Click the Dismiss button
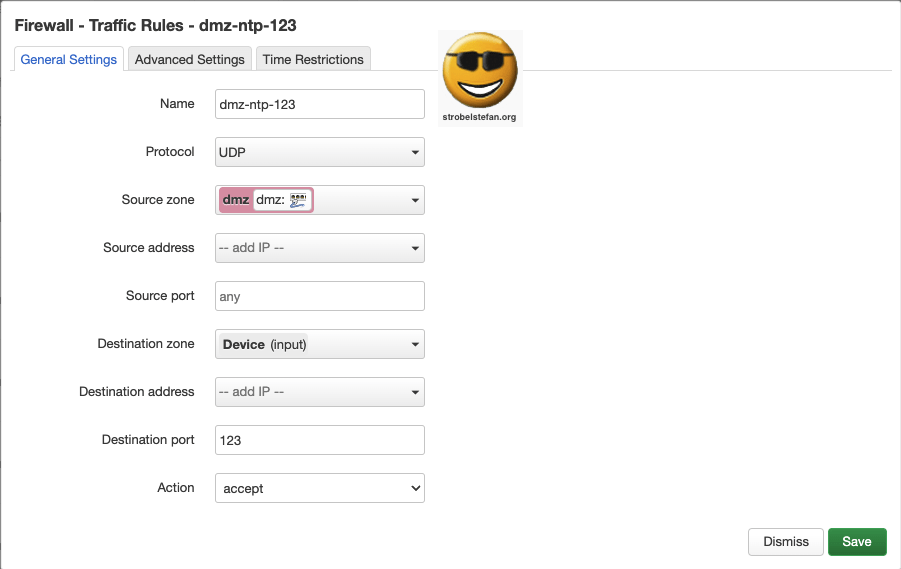The image size is (901, 569). [x=786, y=541]
